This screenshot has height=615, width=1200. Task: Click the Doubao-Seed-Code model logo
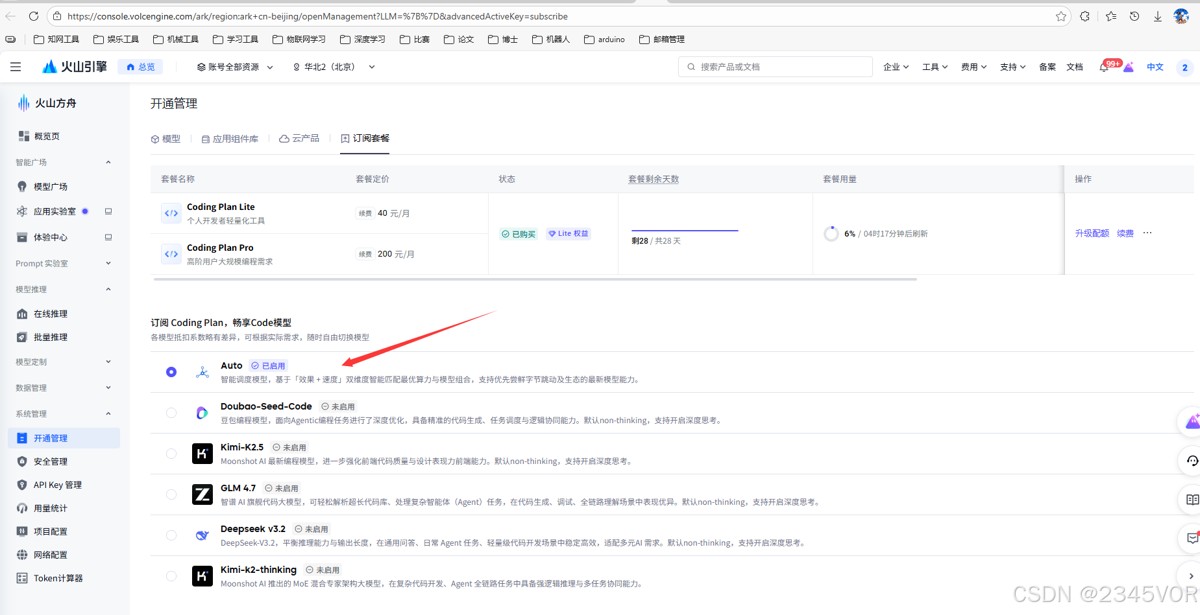coord(202,412)
